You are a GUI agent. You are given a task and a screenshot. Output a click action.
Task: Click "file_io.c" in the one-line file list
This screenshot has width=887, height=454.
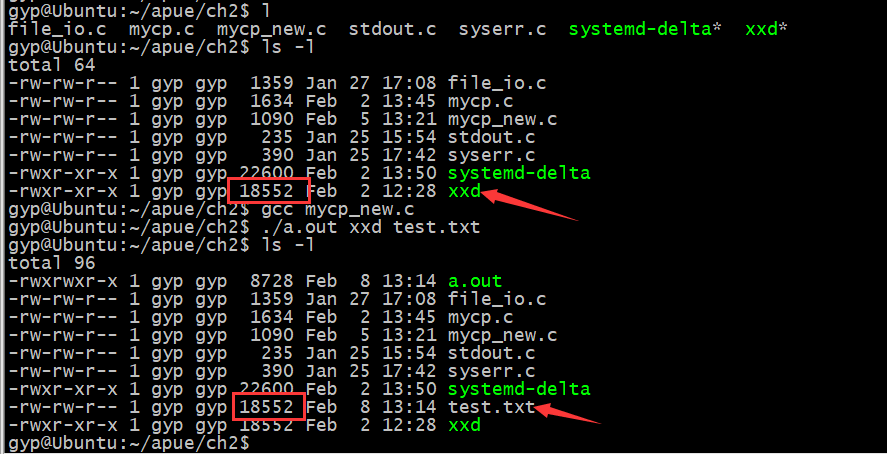(57, 29)
